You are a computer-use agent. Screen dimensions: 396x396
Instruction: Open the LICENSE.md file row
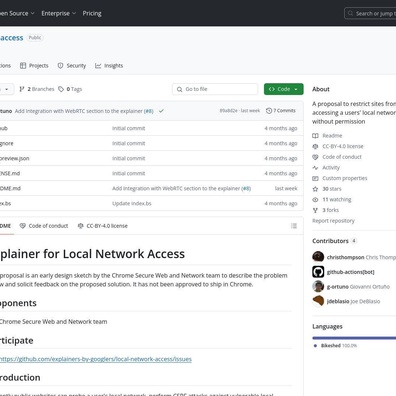[x=151, y=173]
